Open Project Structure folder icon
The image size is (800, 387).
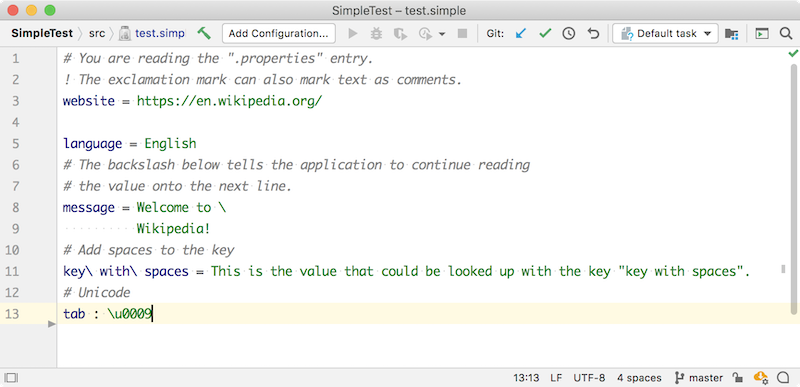click(x=732, y=34)
